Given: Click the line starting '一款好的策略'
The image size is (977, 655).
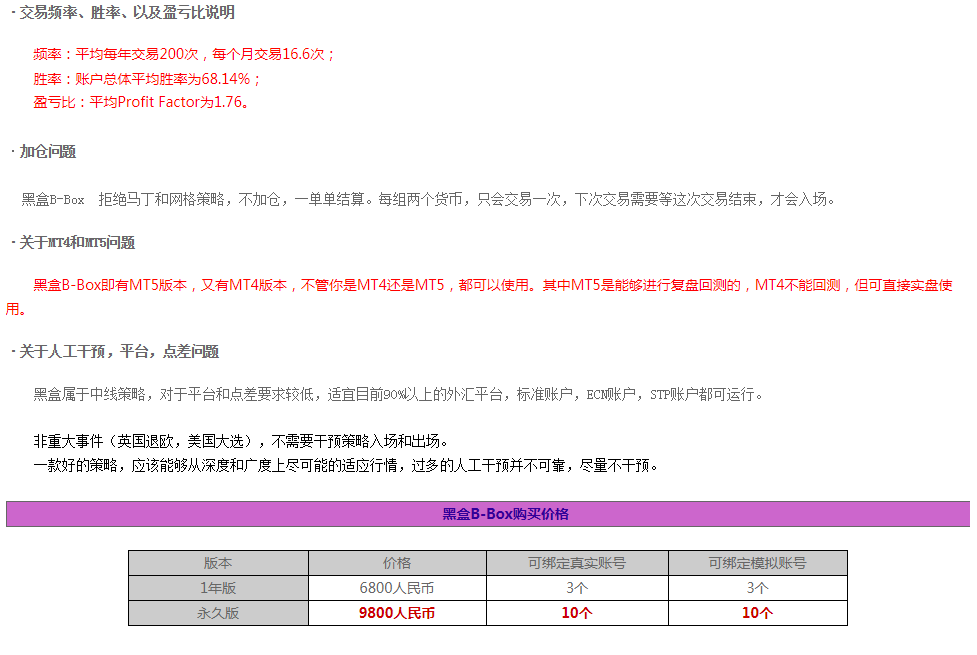Looking at the screenshot, I should (x=346, y=466).
